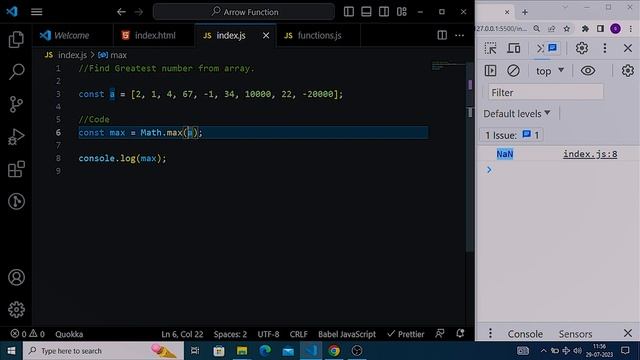Open Console settings gear
640x360 pixels.
[x=627, y=71]
